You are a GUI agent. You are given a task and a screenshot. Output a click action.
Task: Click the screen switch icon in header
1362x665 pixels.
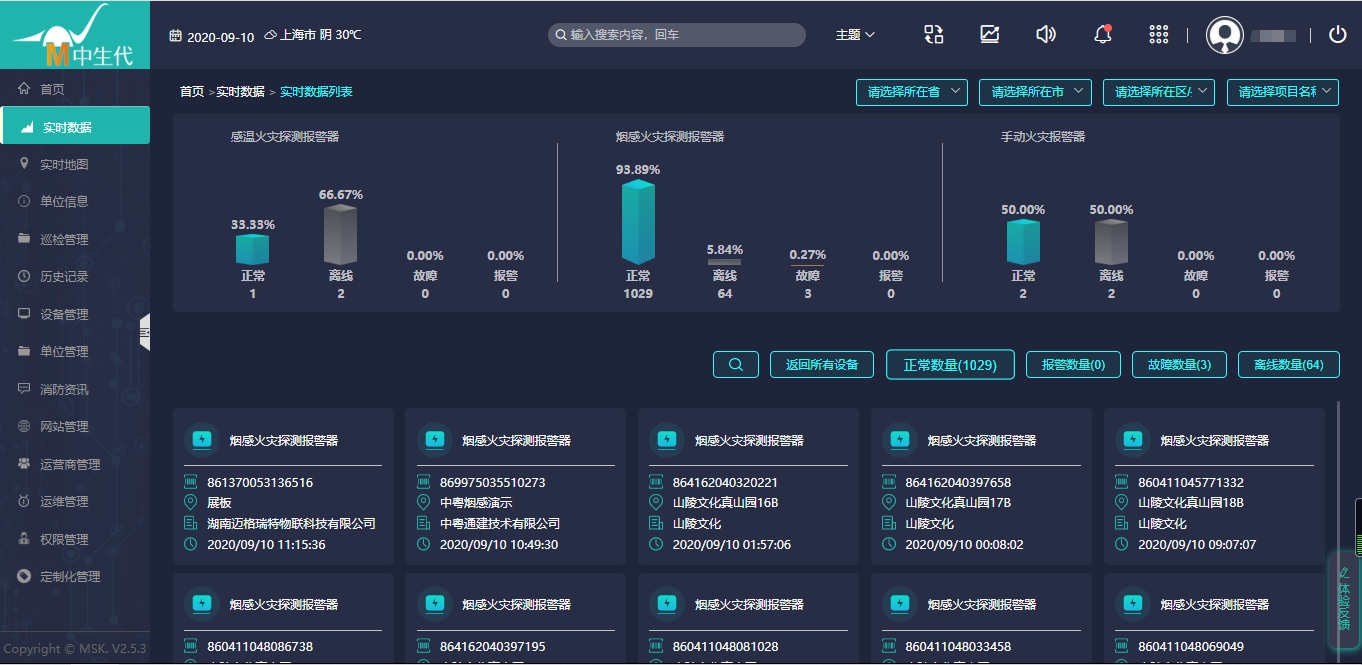(x=933, y=34)
